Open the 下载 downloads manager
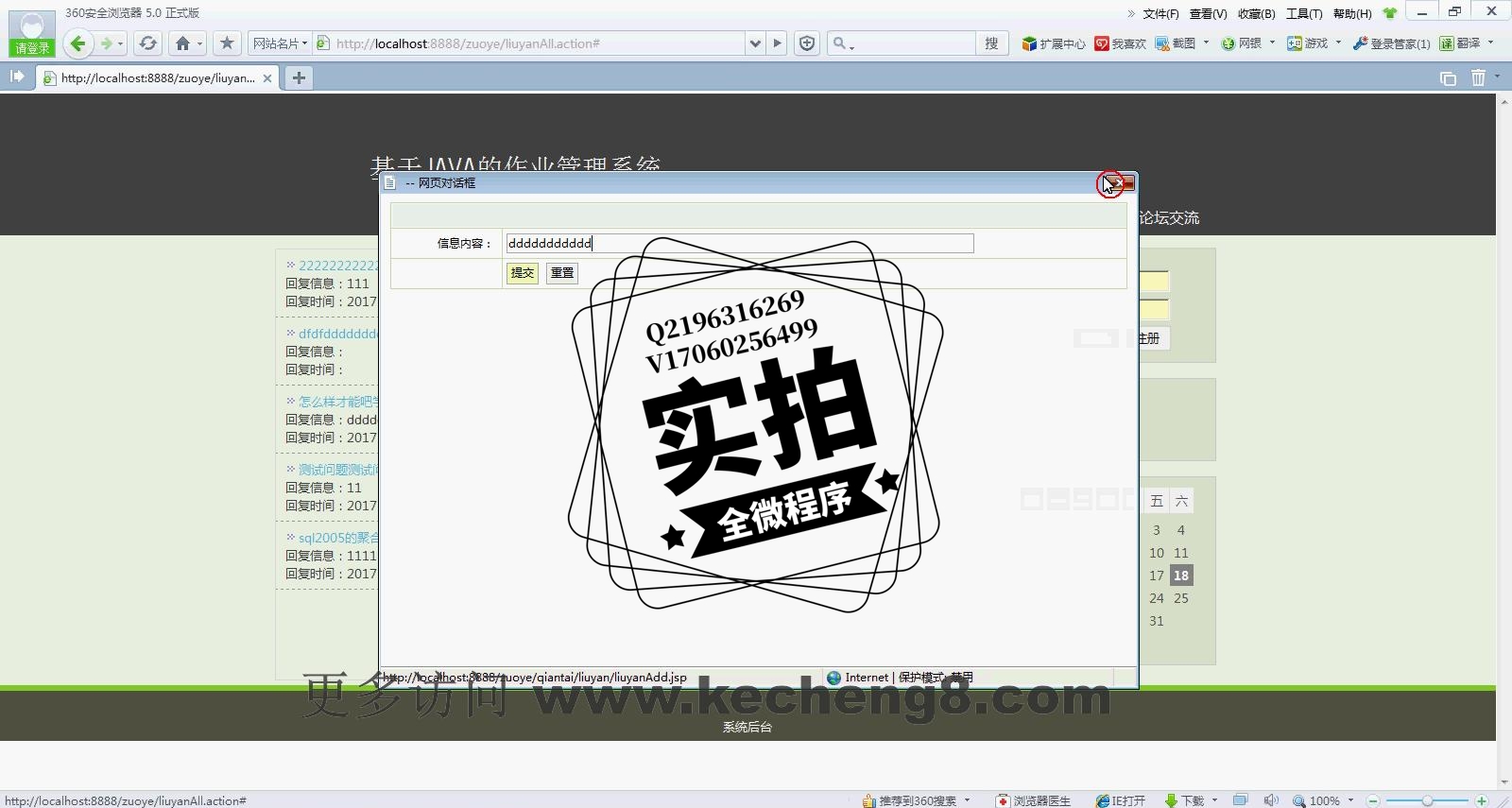 pyautogui.click(x=1185, y=800)
